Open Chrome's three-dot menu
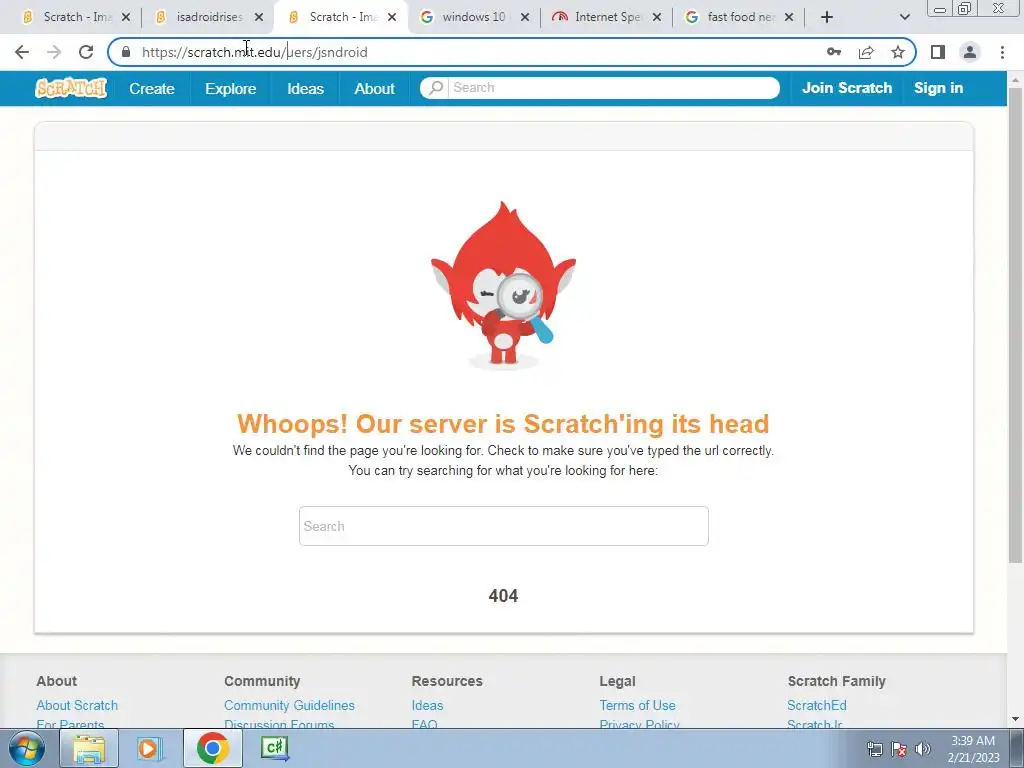This screenshot has height=768, width=1024. pos(1002,52)
